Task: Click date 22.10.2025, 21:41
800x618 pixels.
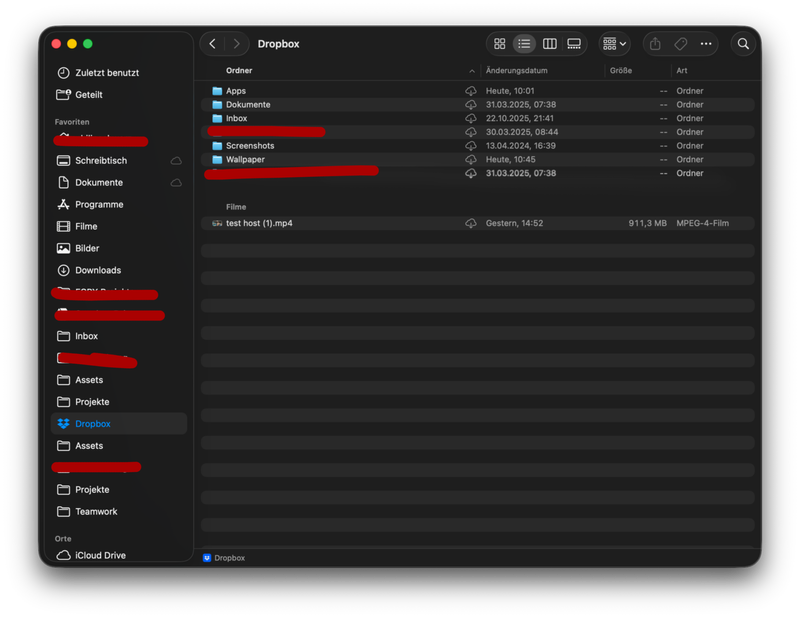Action: [519, 118]
